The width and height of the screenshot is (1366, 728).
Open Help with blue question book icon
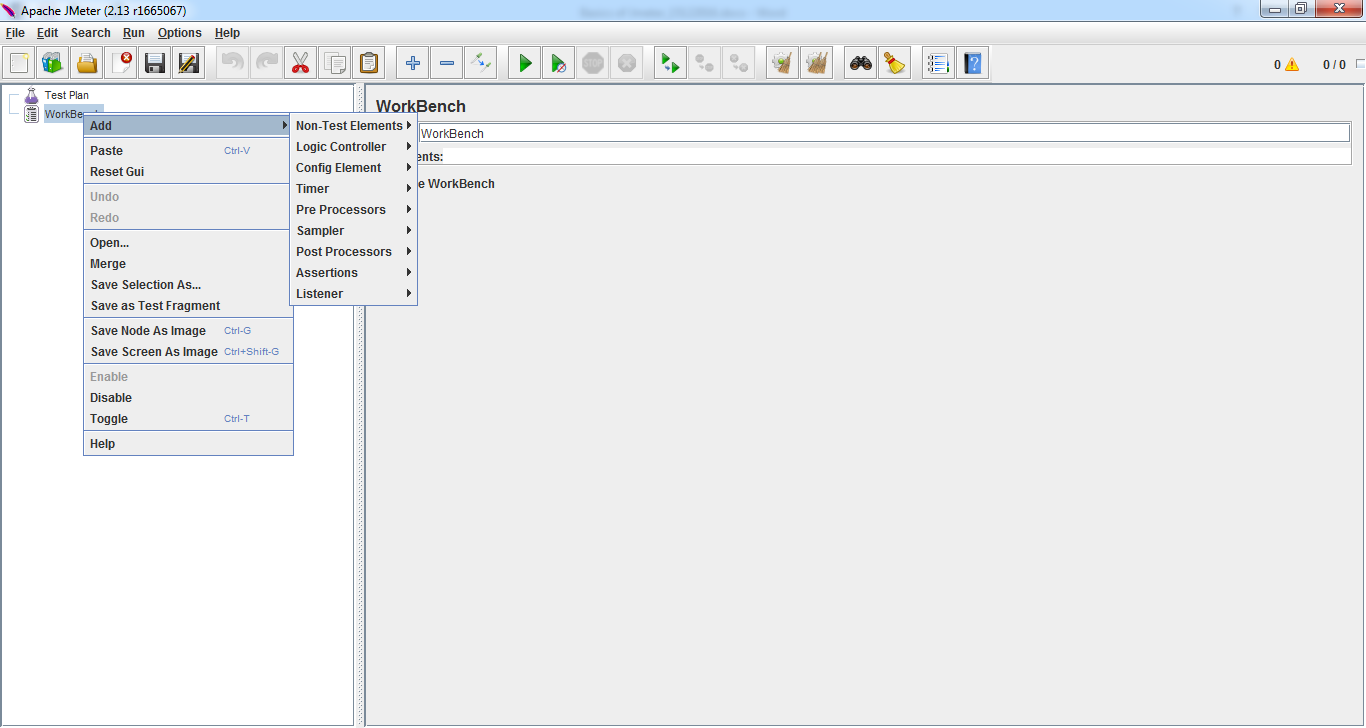(972, 64)
